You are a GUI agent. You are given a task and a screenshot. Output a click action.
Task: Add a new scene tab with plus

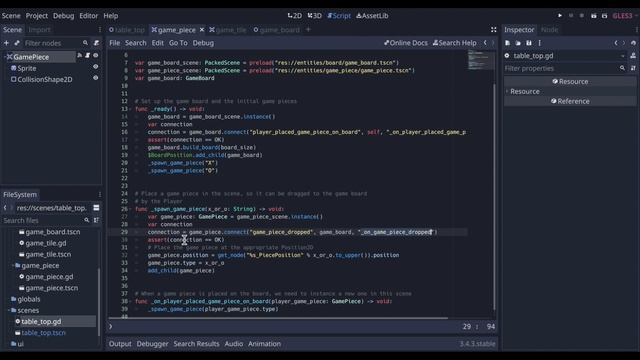pos(308,29)
